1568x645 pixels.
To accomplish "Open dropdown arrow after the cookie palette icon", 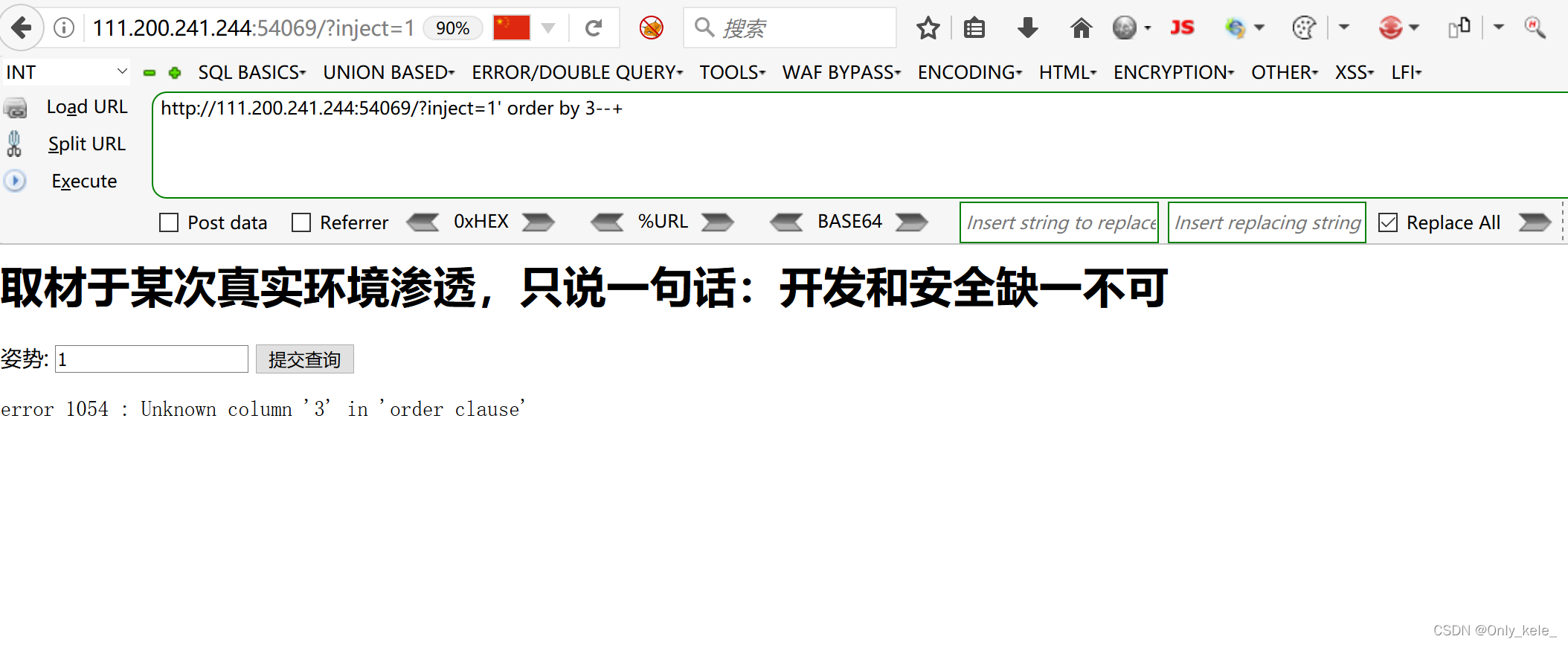I will pos(1343,28).
